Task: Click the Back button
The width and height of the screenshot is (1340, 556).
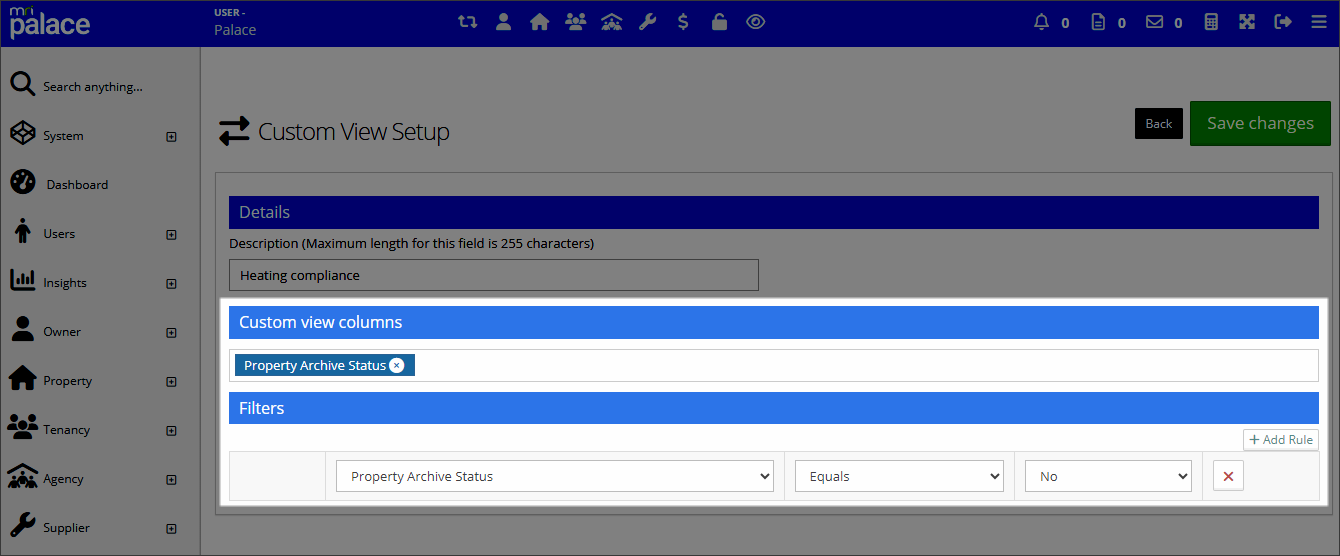Action: tap(1159, 123)
